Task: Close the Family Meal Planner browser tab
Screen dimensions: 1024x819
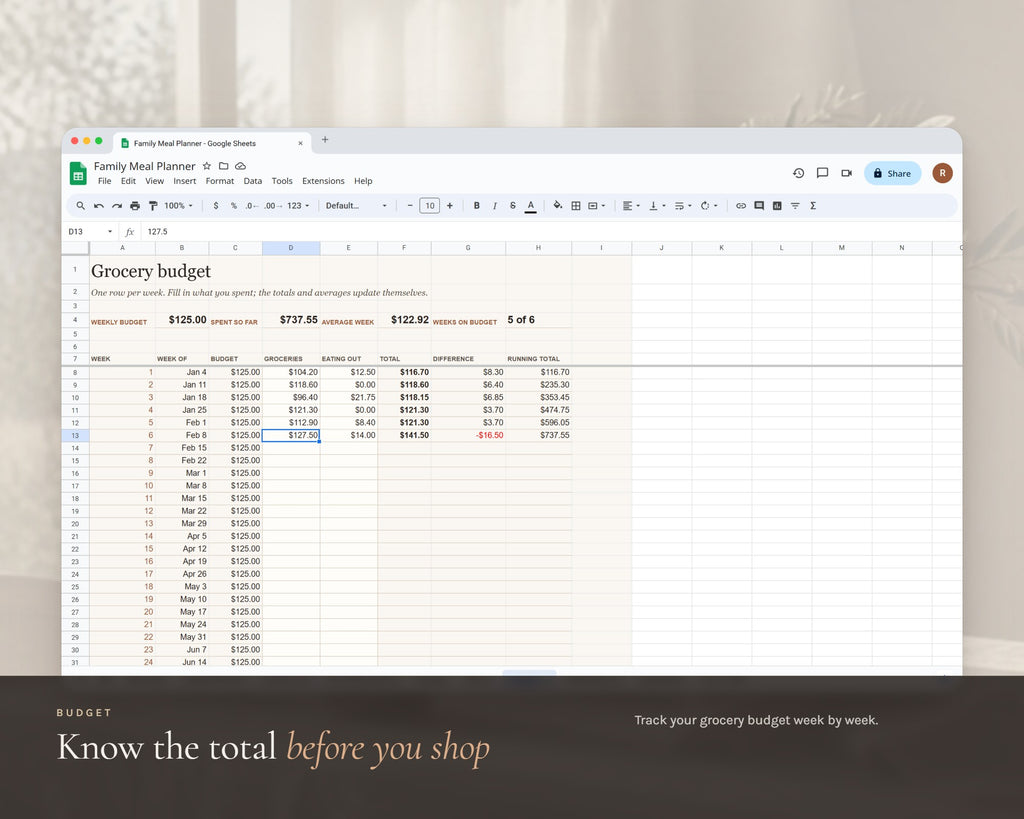Action: click(300, 143)
